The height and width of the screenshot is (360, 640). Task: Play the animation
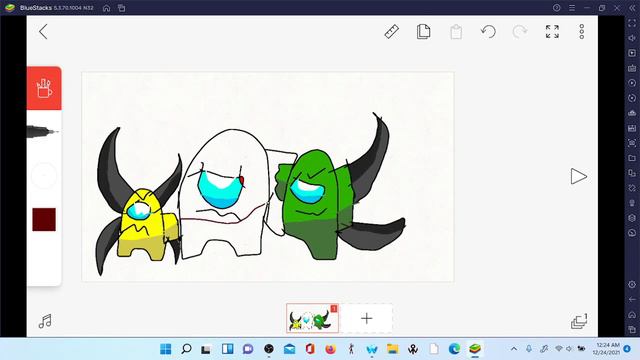pos(578,176)
